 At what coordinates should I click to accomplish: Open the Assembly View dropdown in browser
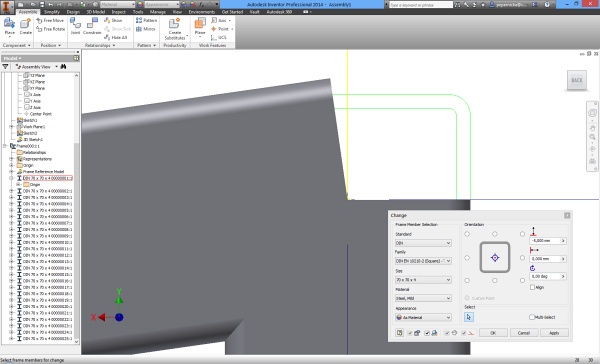[57, 67]
